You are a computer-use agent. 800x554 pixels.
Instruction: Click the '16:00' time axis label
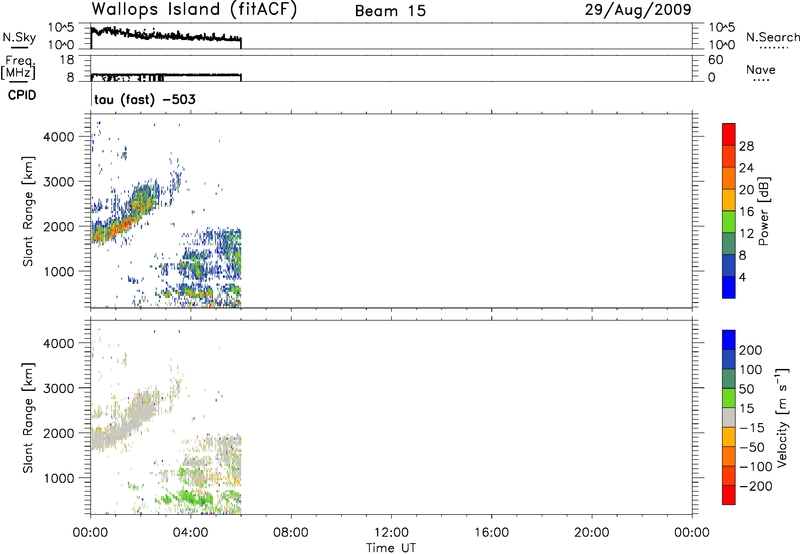pos(491,533)
